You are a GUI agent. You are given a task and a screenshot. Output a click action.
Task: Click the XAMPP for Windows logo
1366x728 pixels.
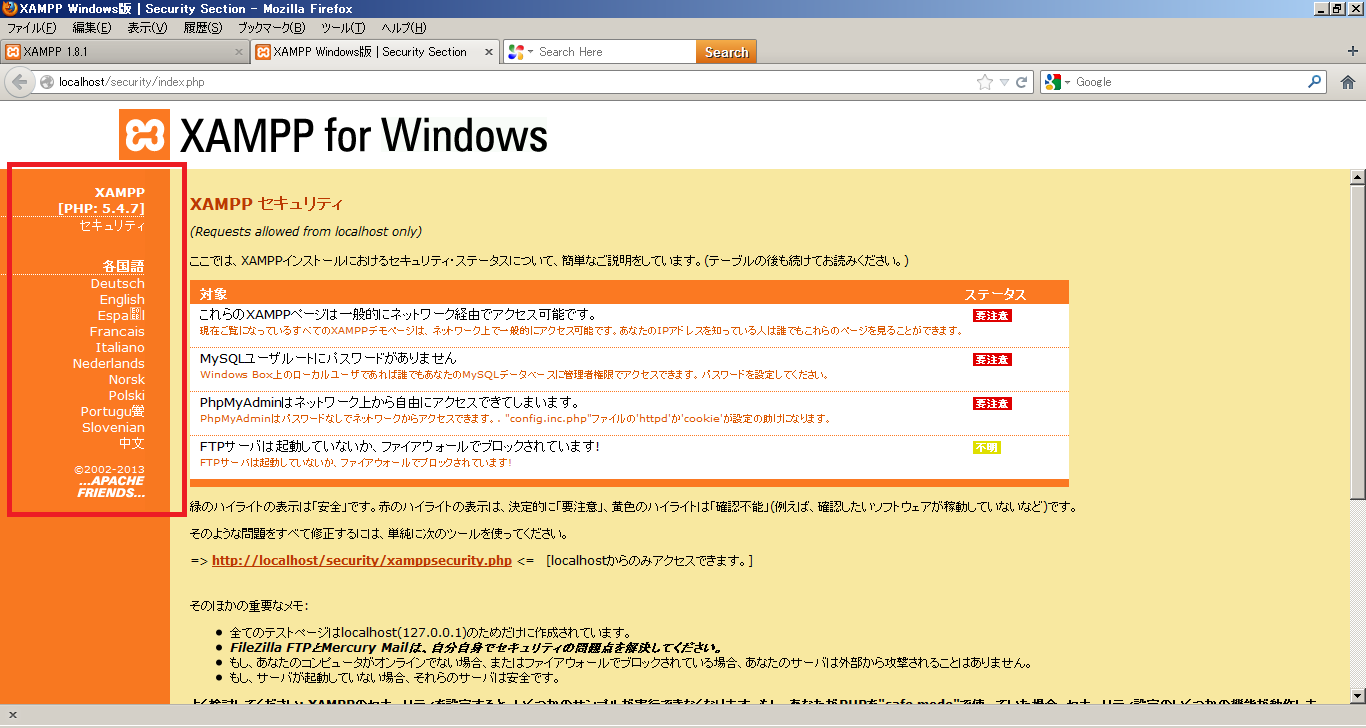334,135
